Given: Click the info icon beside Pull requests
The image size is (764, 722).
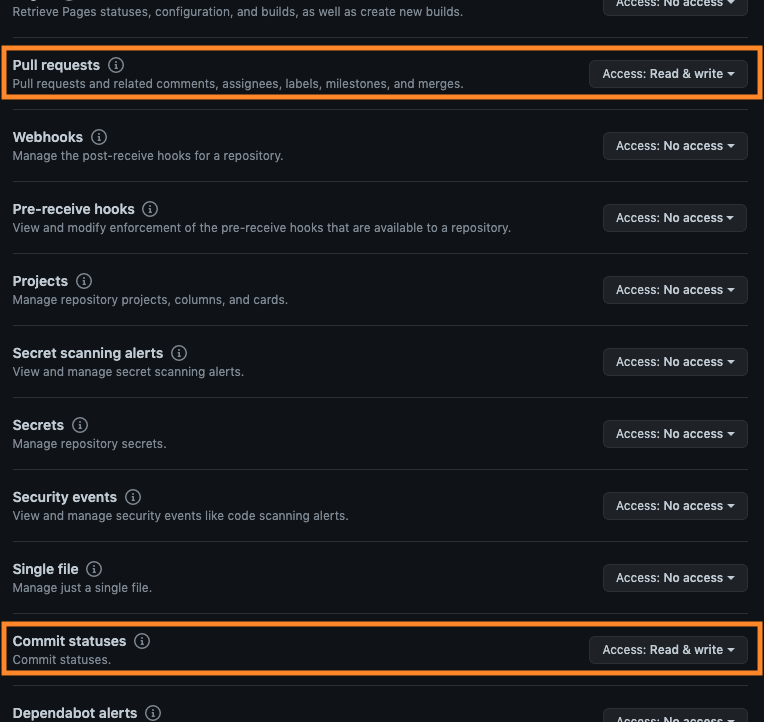Looking at the screenshot, I should tap(116, 65).
